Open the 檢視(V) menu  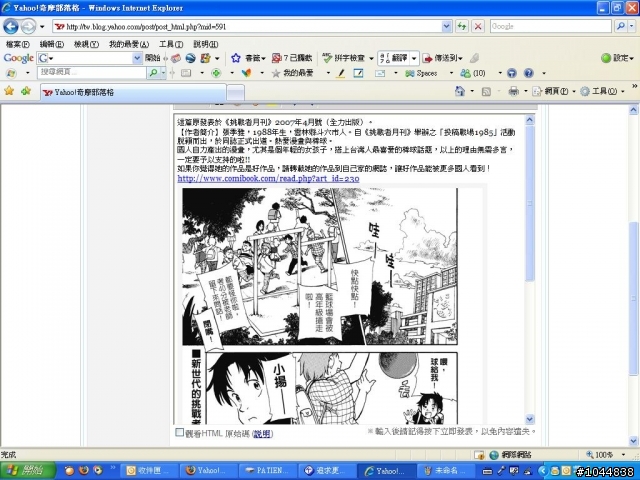point(86,44)
